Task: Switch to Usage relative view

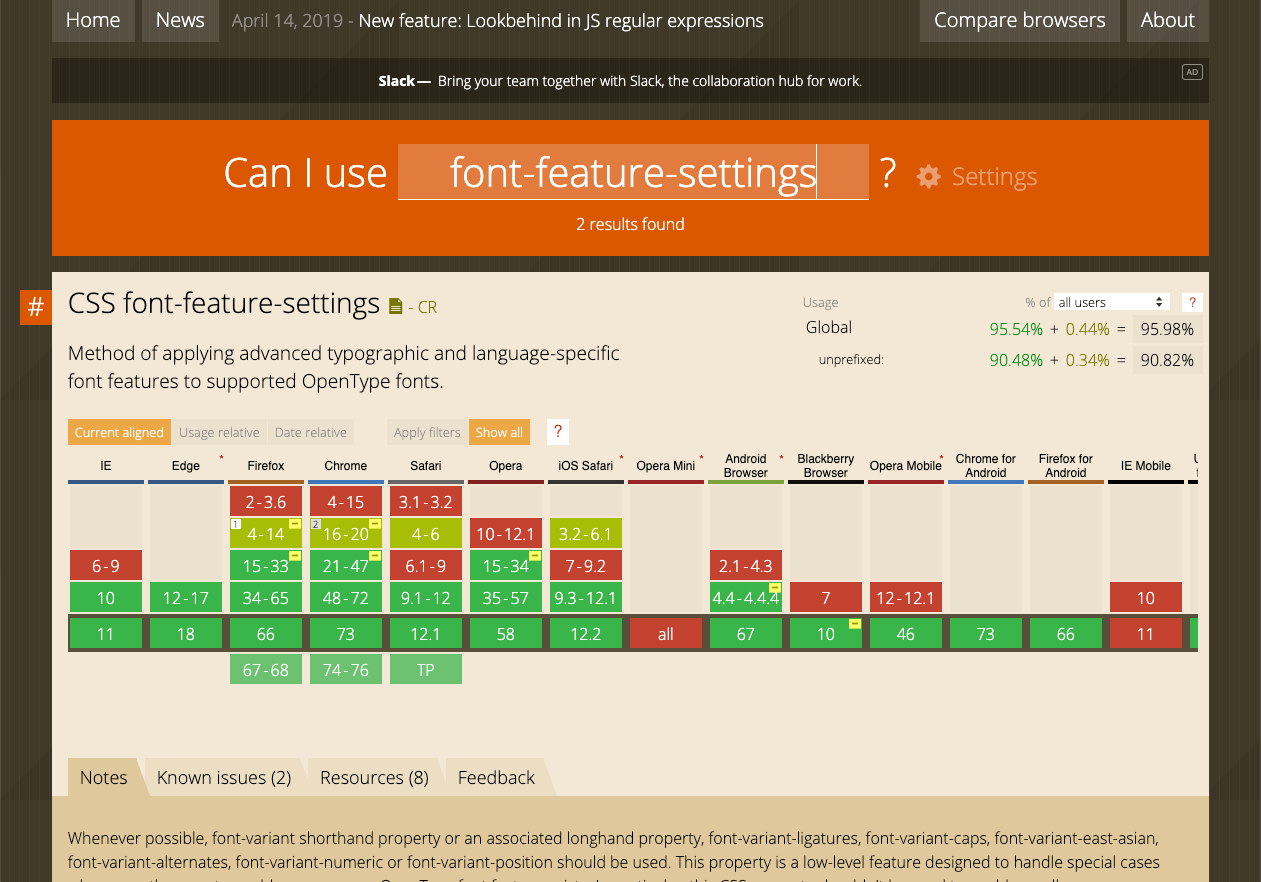Action: tap(219, 432)
